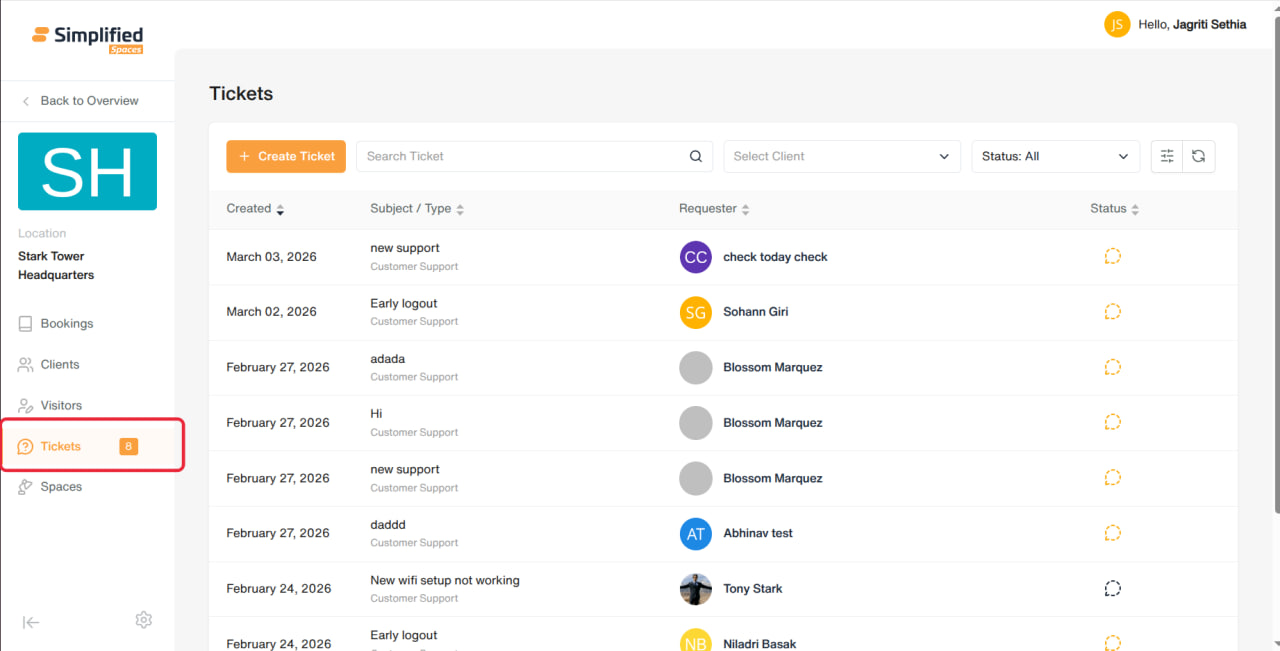This screenshot has height=651, width=1280.
Task: Sort by Requester column header
Action: (714, 208)
